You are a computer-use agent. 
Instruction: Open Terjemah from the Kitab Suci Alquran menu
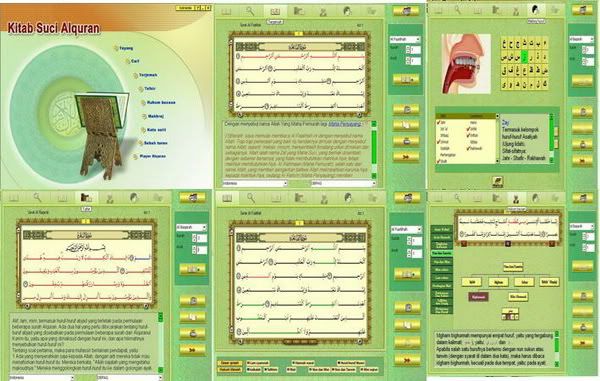(148, 75)
